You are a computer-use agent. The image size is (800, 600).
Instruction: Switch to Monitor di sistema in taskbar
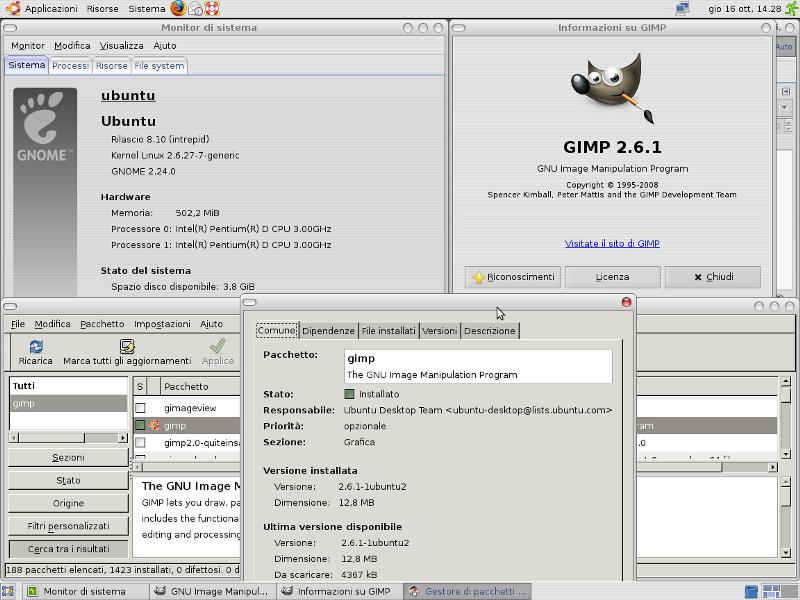tap(85, 591)
